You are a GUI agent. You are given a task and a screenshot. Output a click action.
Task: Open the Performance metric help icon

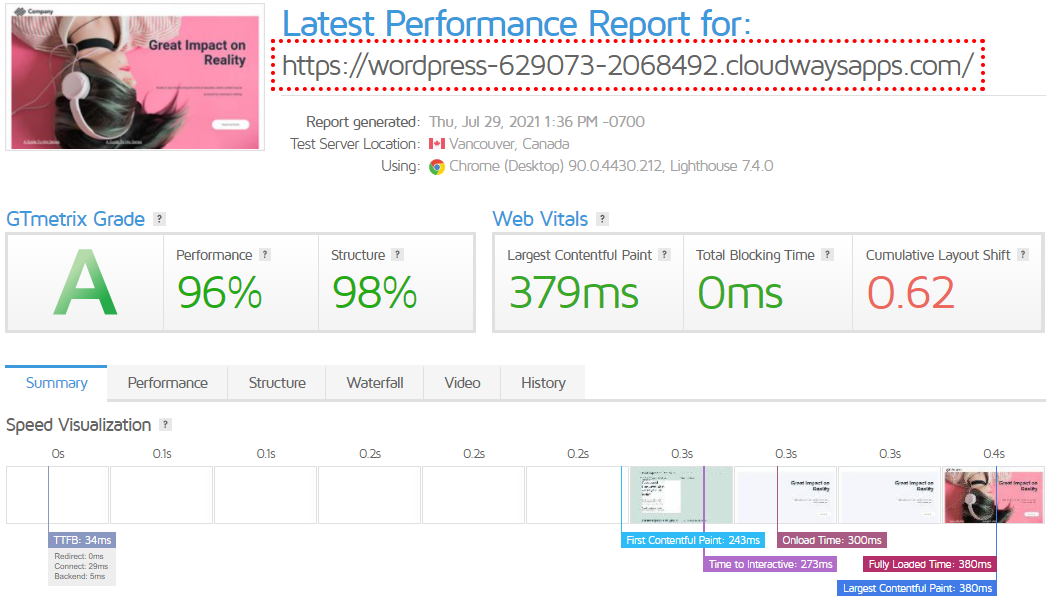pyautogui.click(x=264, y=254)
